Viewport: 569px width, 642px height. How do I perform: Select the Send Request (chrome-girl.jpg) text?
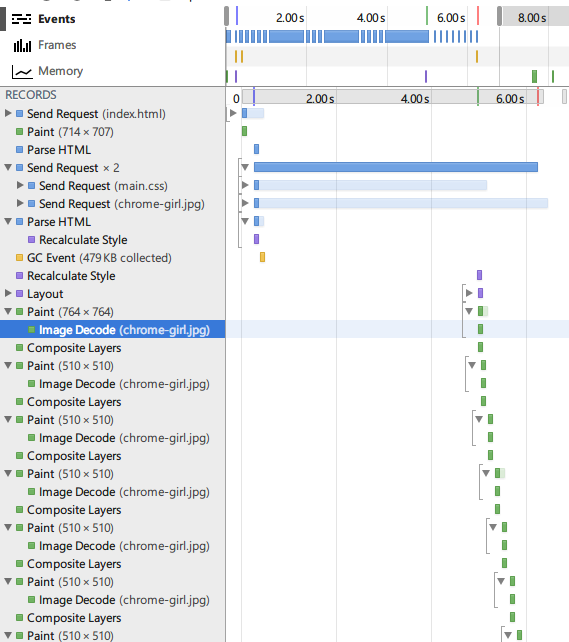point(122,204)
